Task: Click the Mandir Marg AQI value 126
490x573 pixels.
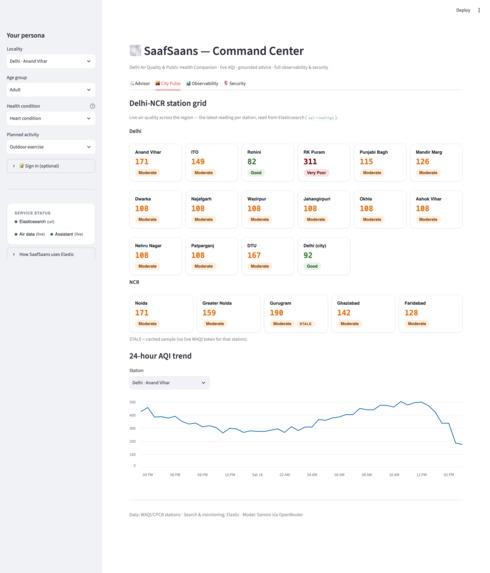Action: coord(422,162)
